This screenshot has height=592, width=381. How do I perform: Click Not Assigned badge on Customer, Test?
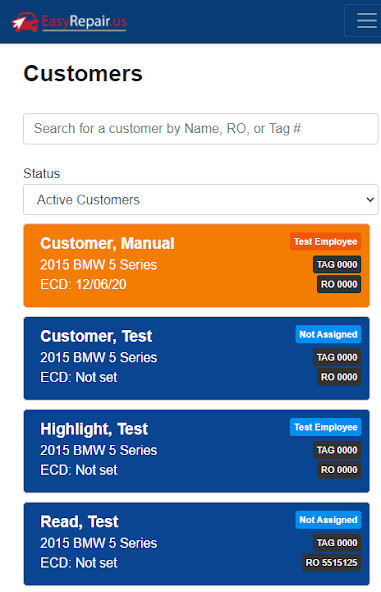click(328, 335)
